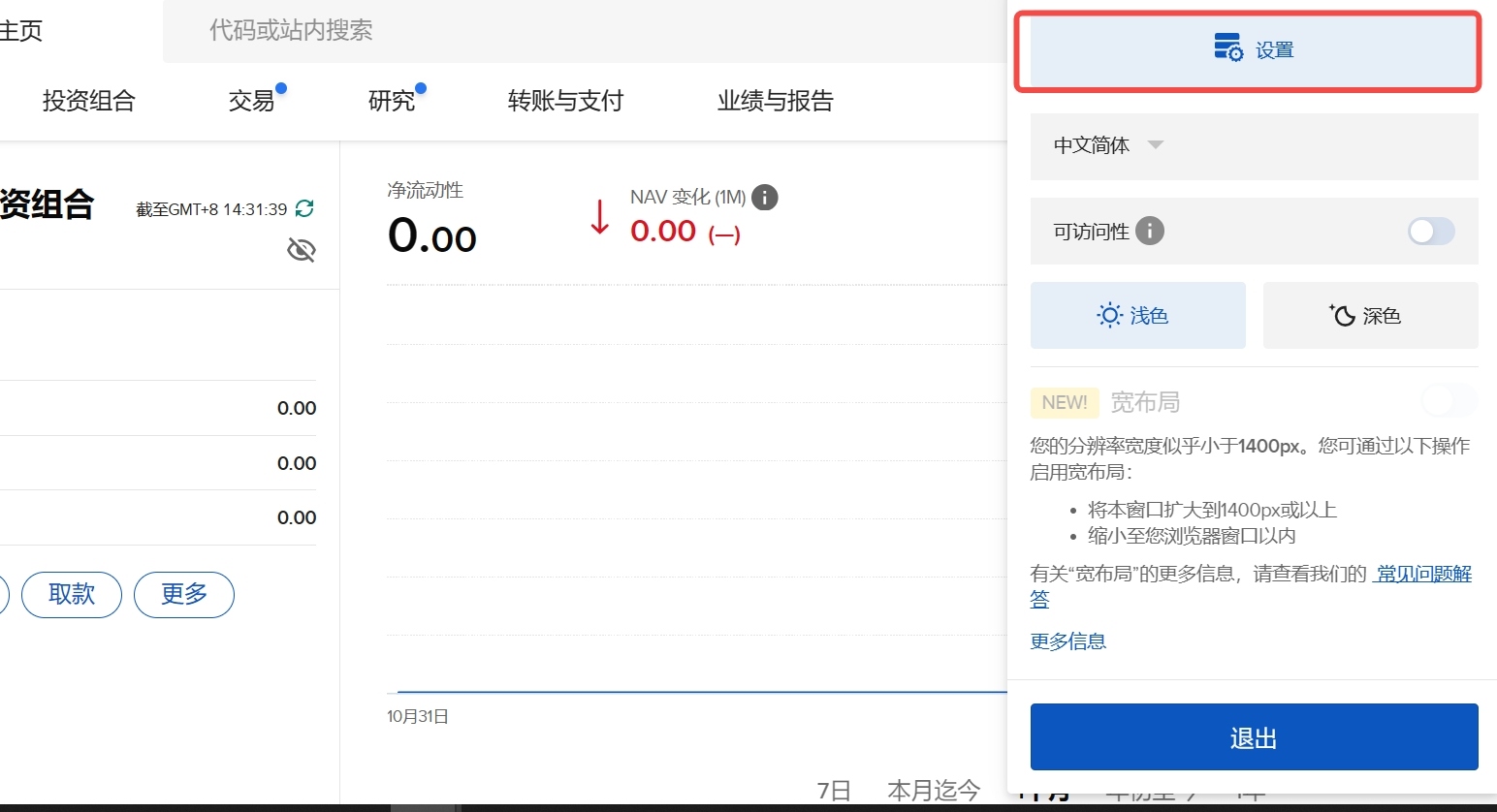Click the info icon next to 可访问性
1497x812 pixels.
tap(1150, 231)
